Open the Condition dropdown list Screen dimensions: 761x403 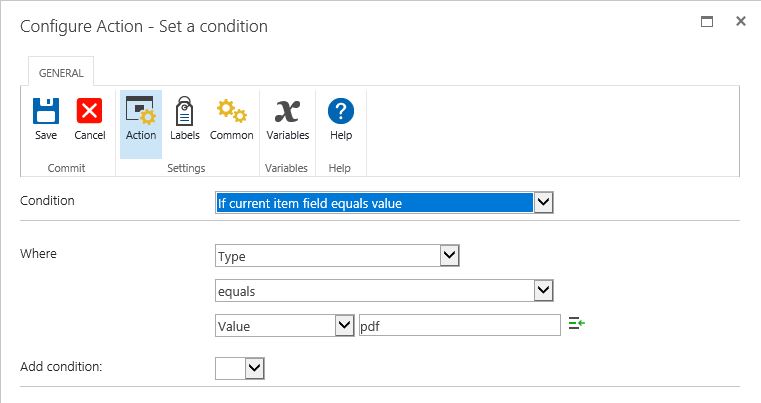[544, 202]
